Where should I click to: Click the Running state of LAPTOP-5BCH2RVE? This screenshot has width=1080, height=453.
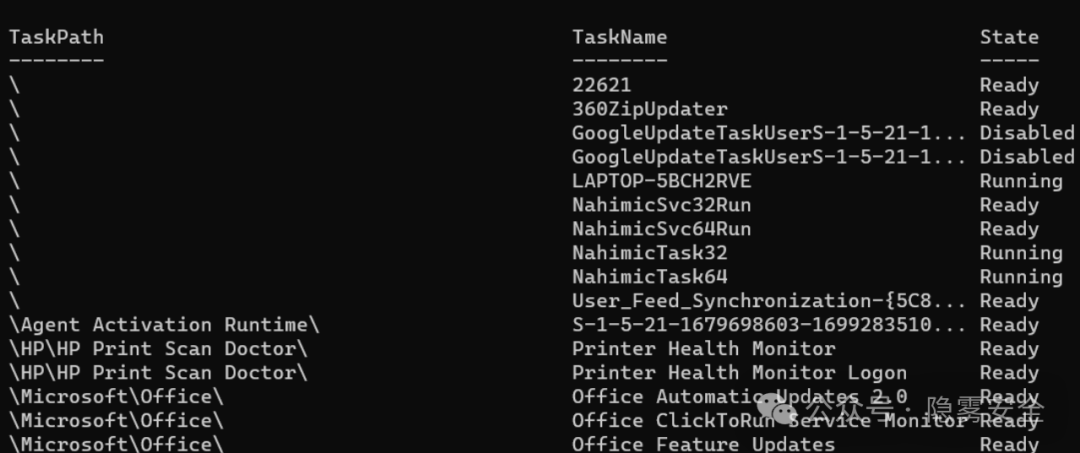point(1020,182)
